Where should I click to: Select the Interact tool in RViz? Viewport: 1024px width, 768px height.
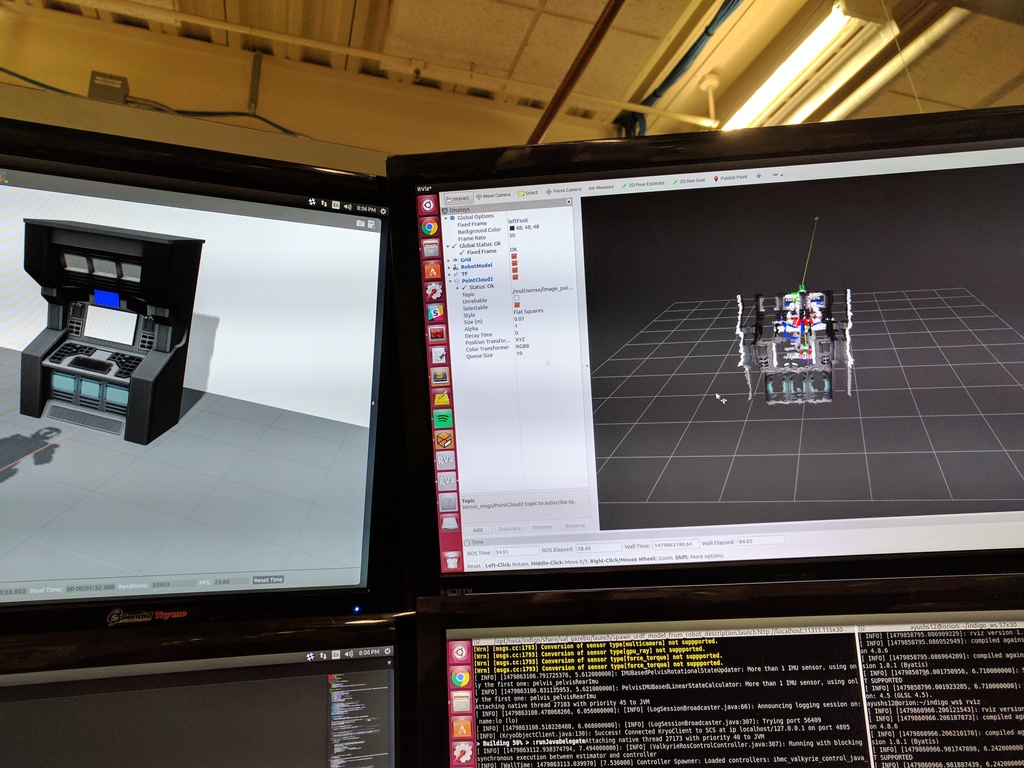coord(458,198)
